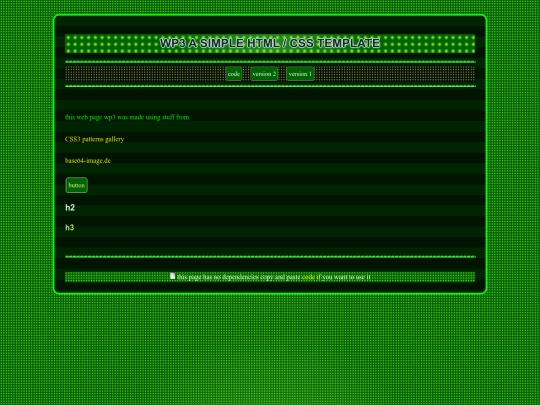
Task: Open the 'version 1' nav button
Action: [300, 74]
